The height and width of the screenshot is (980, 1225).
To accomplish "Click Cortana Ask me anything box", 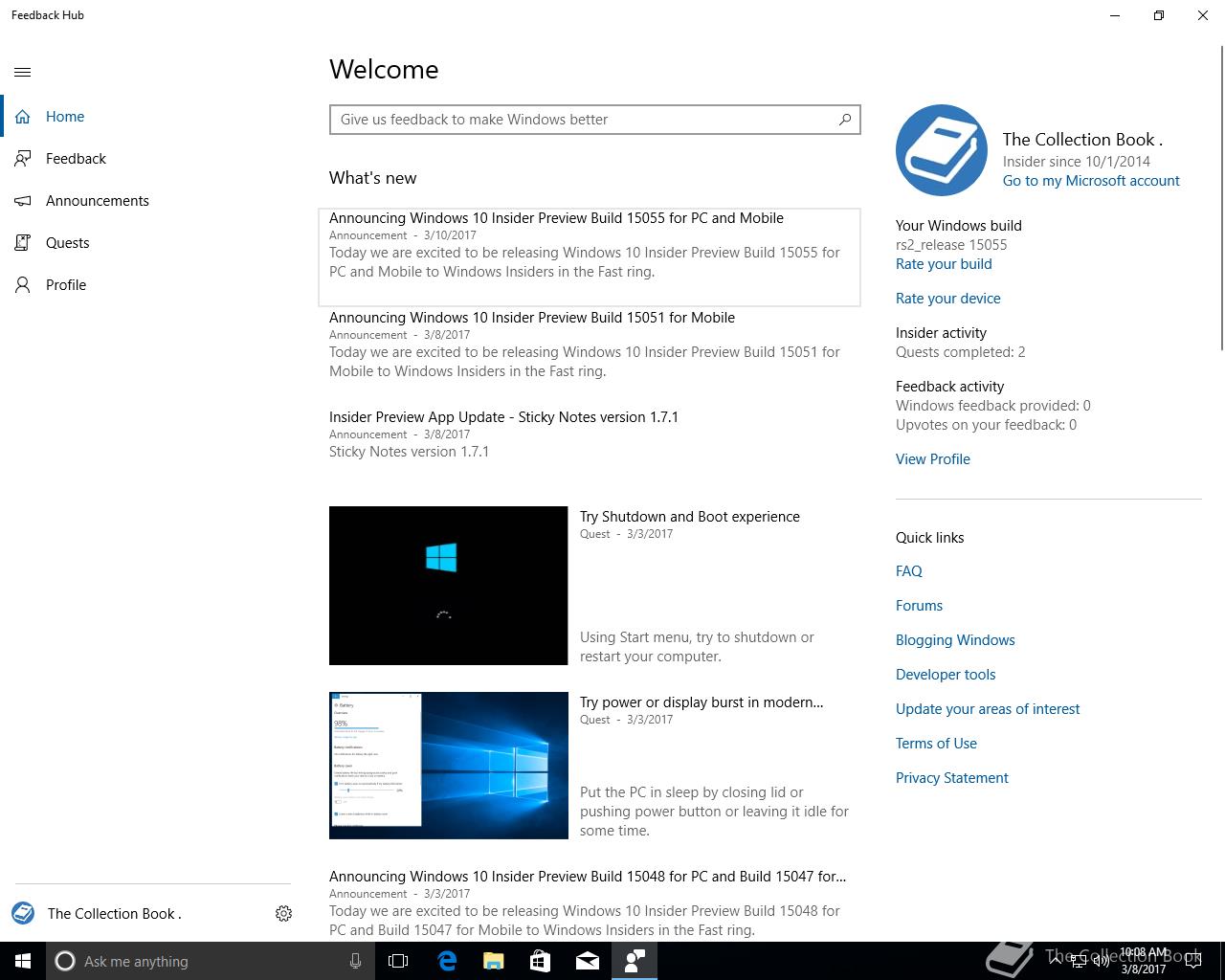I will point(209,961).
